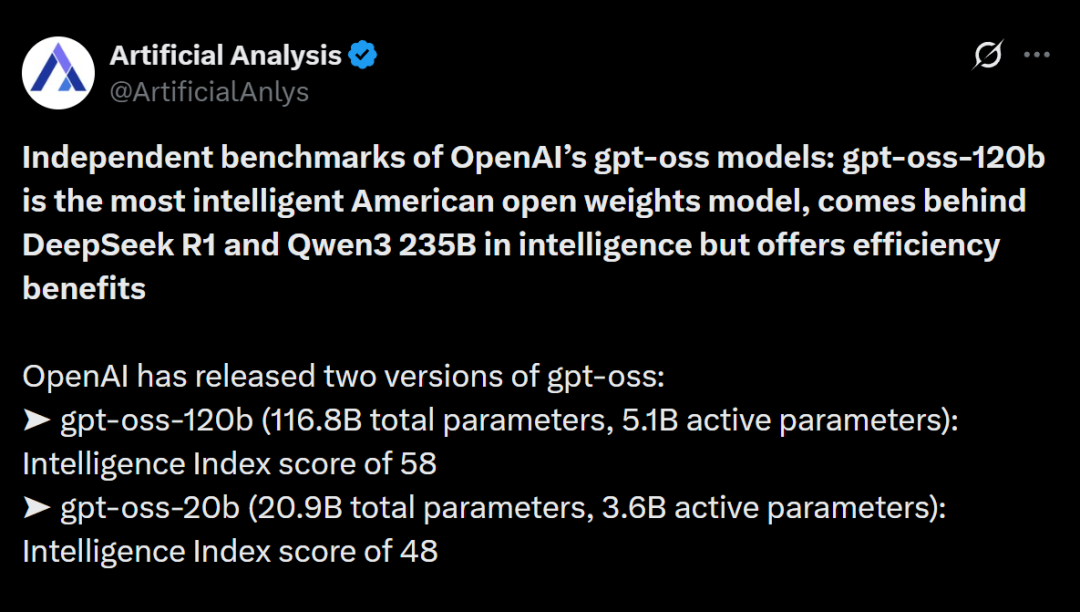The image size is (1080, 612).
Task: Click the '20.9B total parameters' text
Action: click(x=422, y=508)
